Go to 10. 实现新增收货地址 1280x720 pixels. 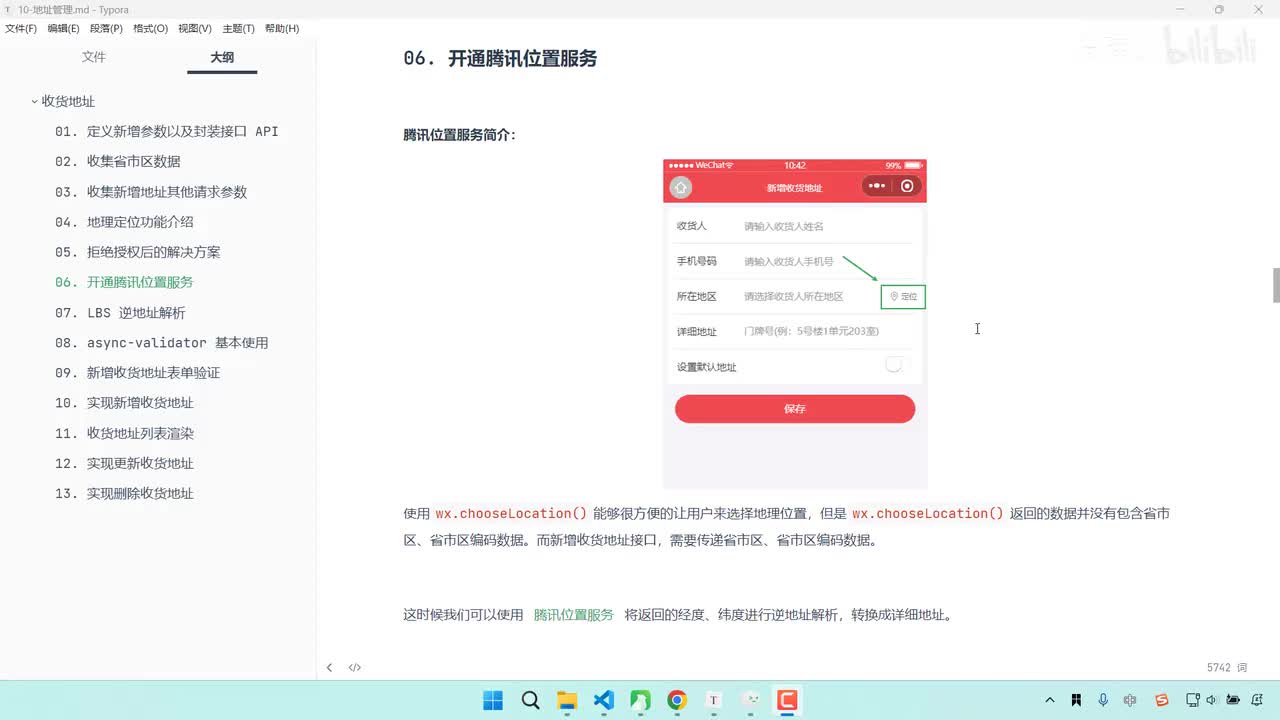[124, 402]
